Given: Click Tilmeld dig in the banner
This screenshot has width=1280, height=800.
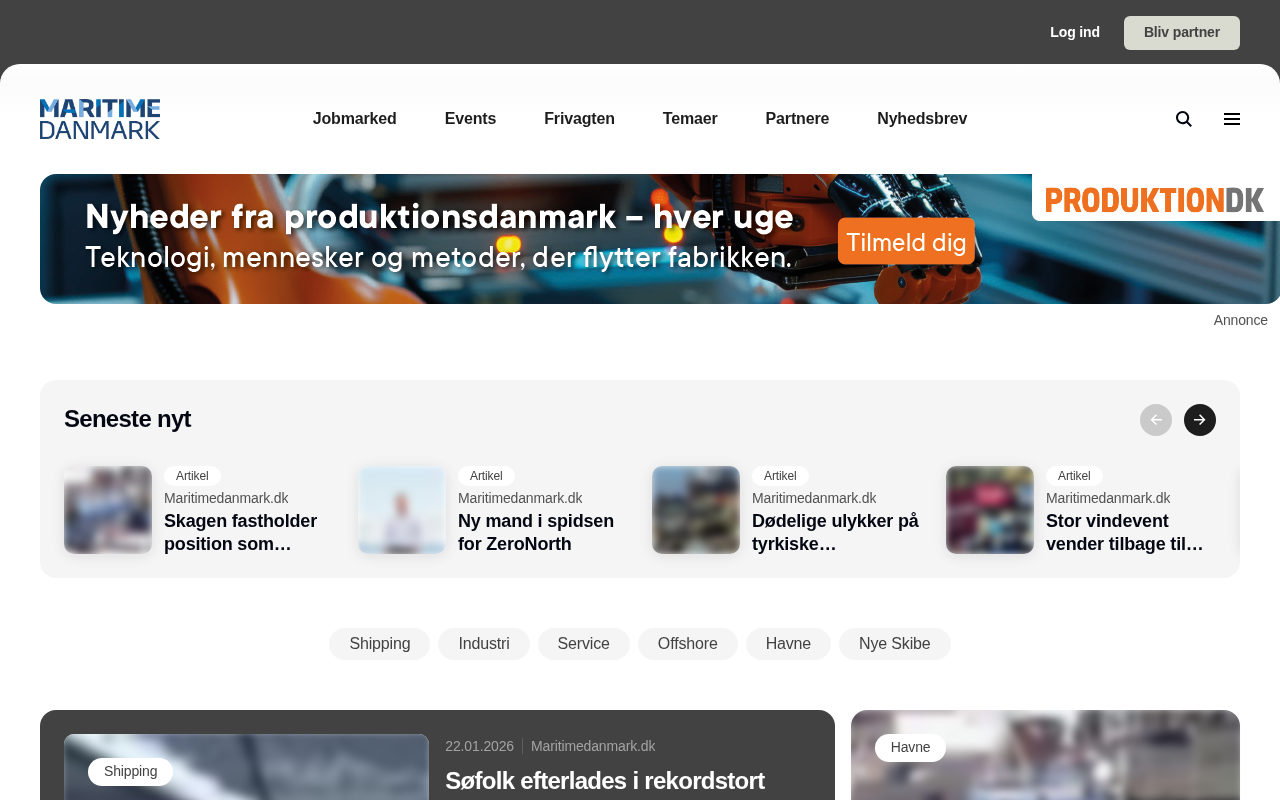Looking at the screenshot, I should (906, 241).
